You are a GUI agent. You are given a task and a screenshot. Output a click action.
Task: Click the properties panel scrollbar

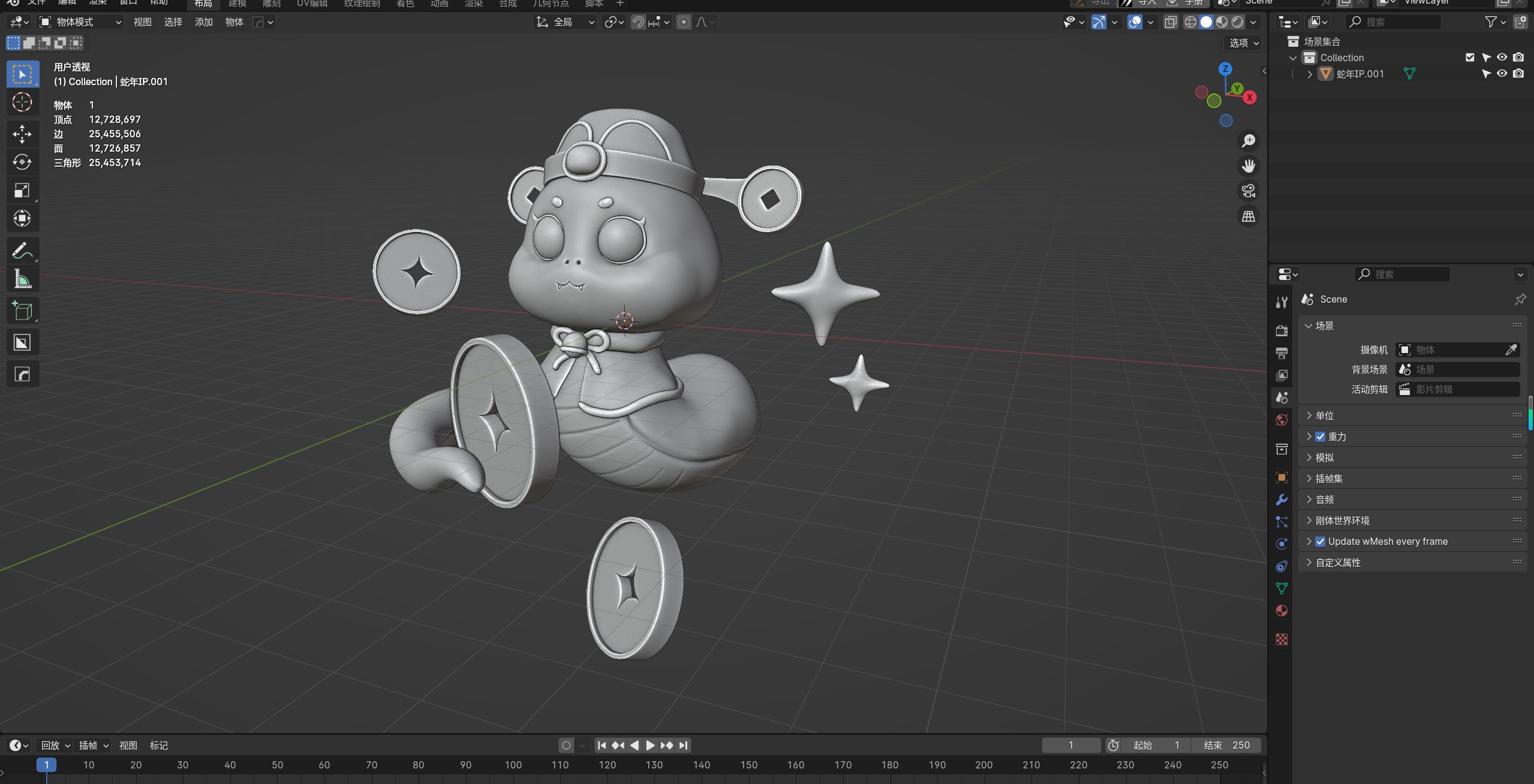1531,412
